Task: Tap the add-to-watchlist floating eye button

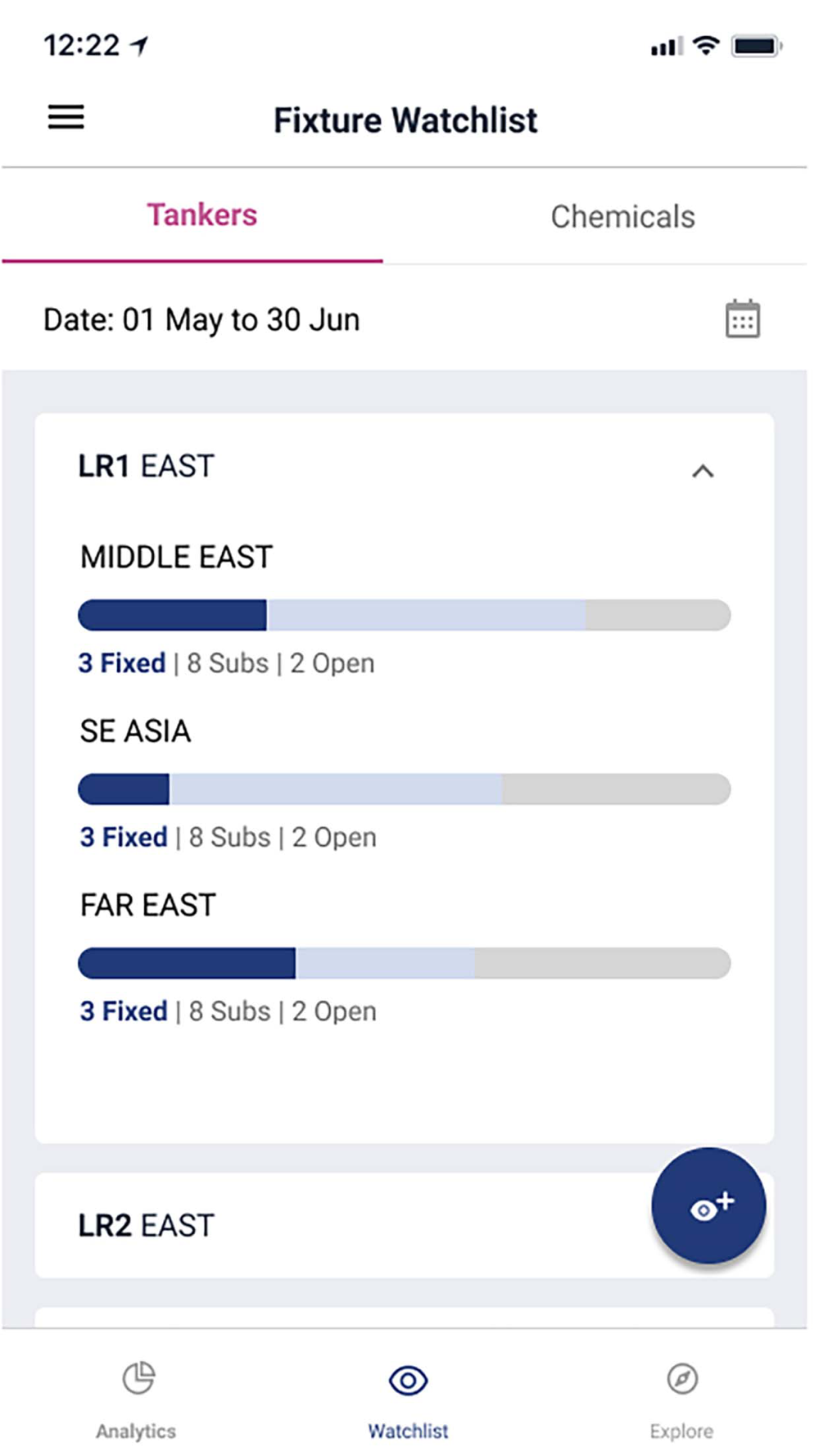Action: tap(708, 1205)
